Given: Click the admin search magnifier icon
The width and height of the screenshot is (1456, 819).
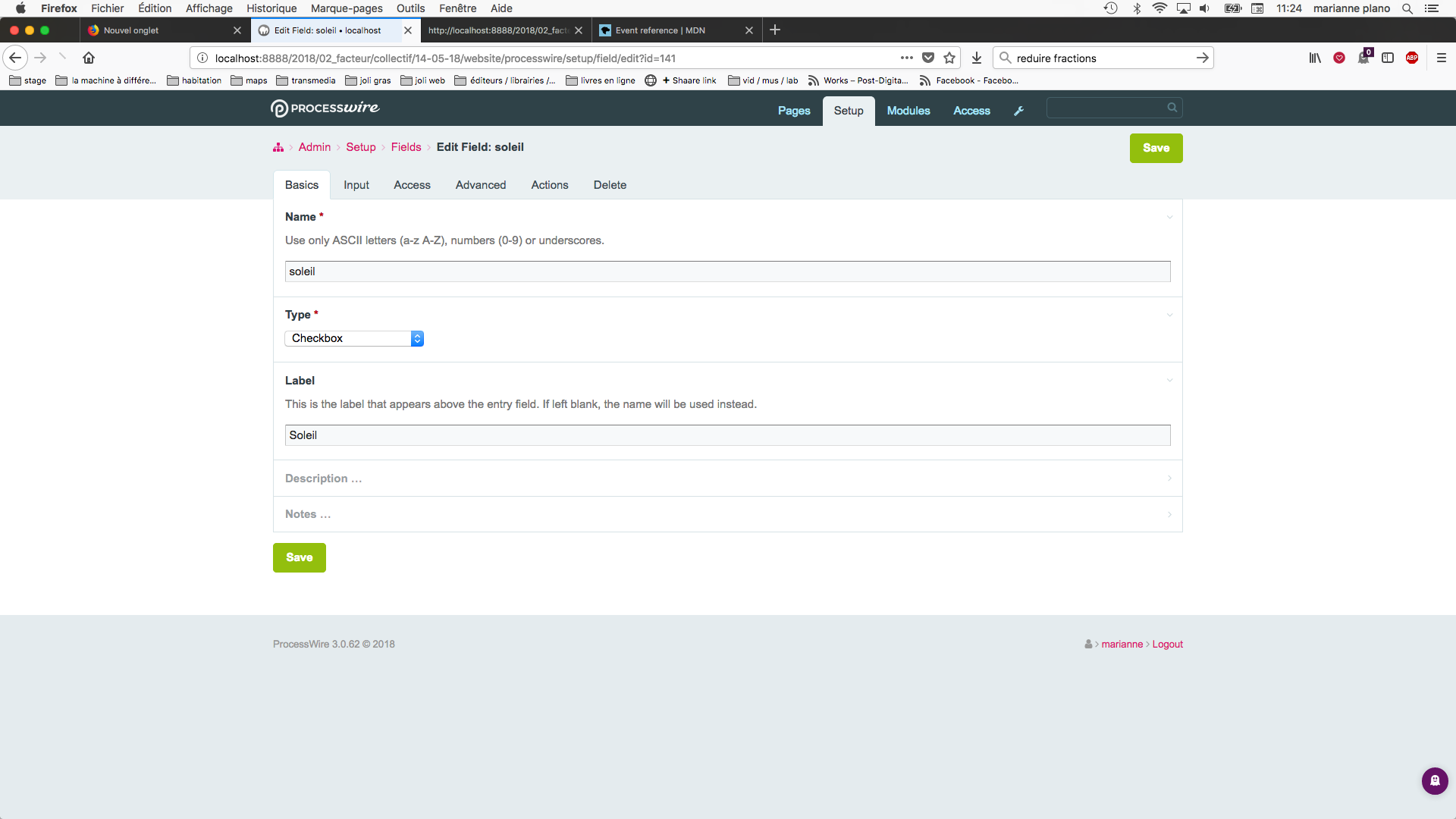Looking at the screenshot, I should click(x=1172, y=108).
